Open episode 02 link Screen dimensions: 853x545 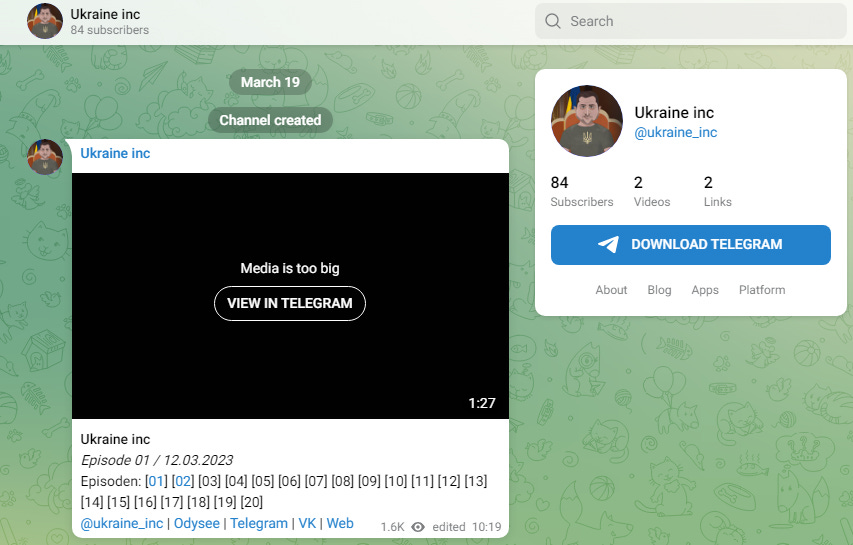point(182,481)
